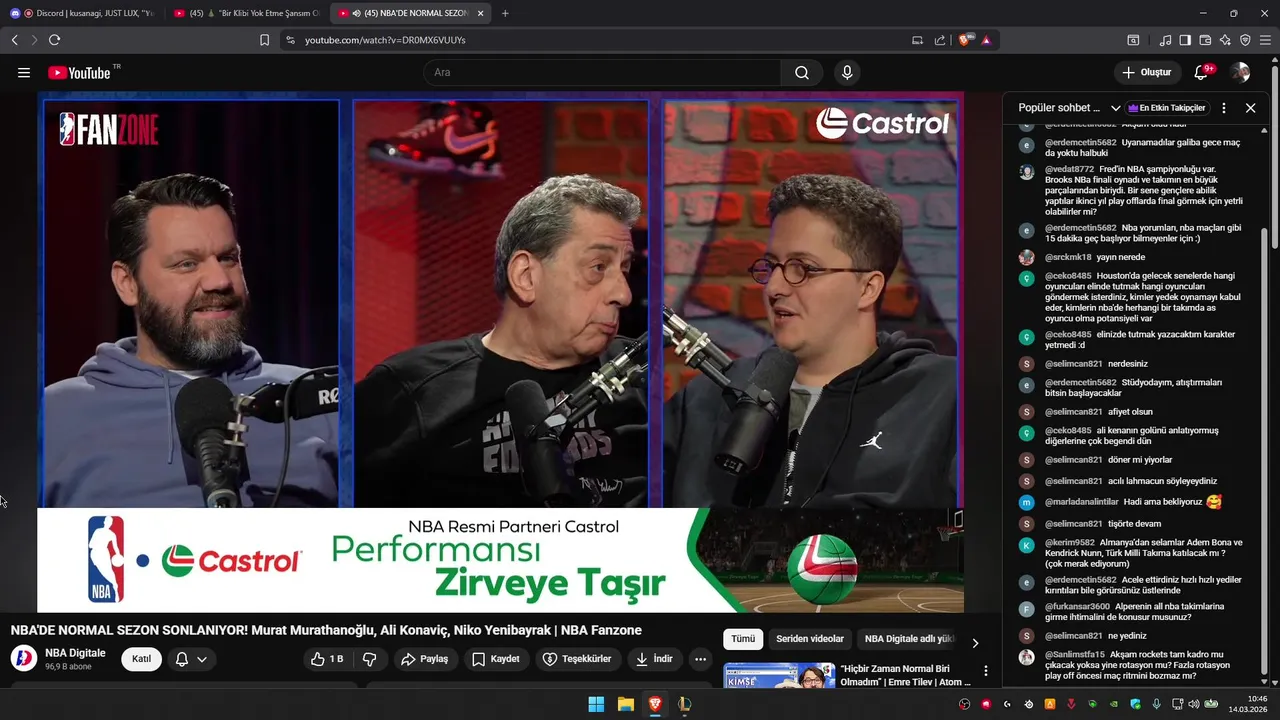
Task: Like the video with thumbs up
Action: click(327, 659)
